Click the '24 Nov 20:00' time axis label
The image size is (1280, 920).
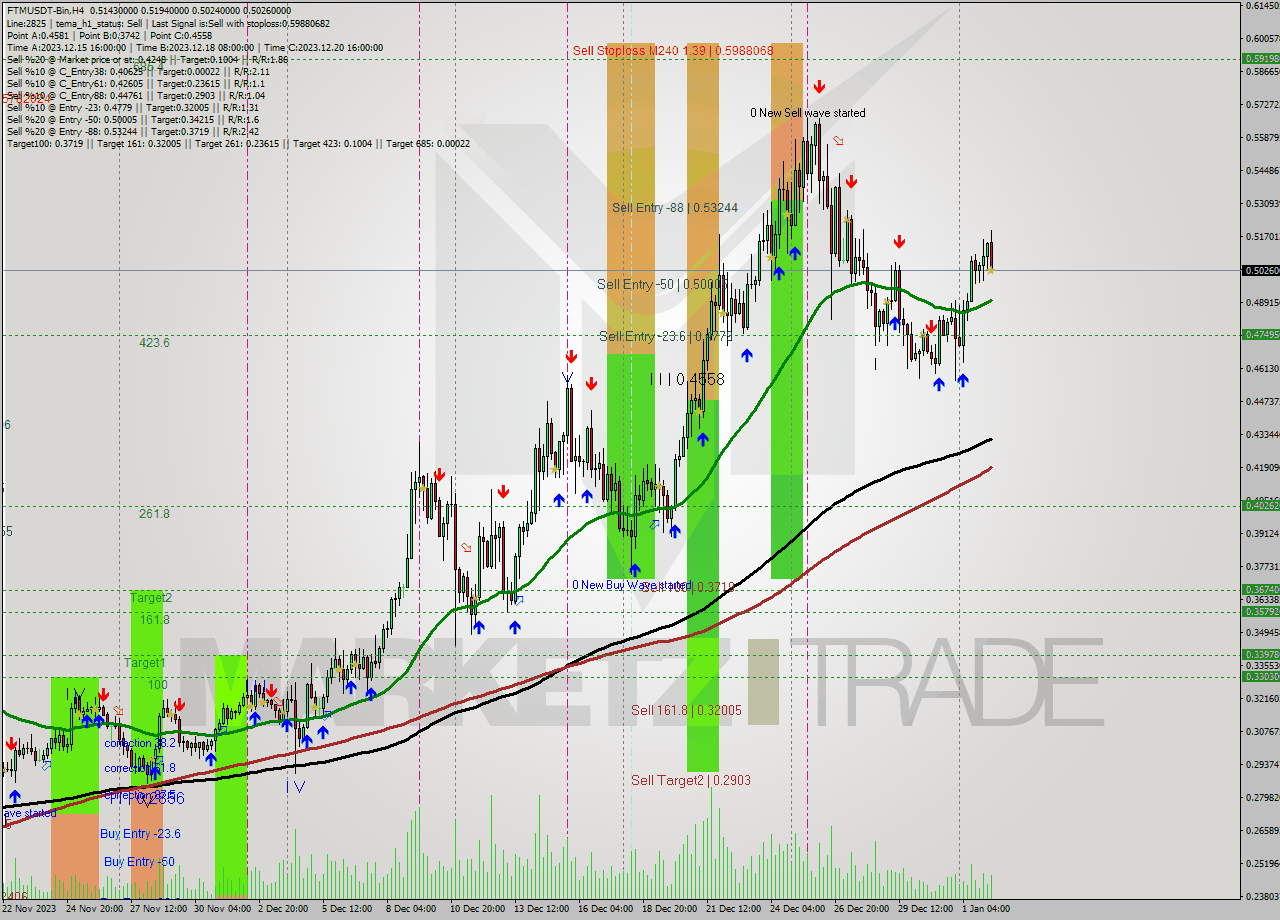[94, 908]
